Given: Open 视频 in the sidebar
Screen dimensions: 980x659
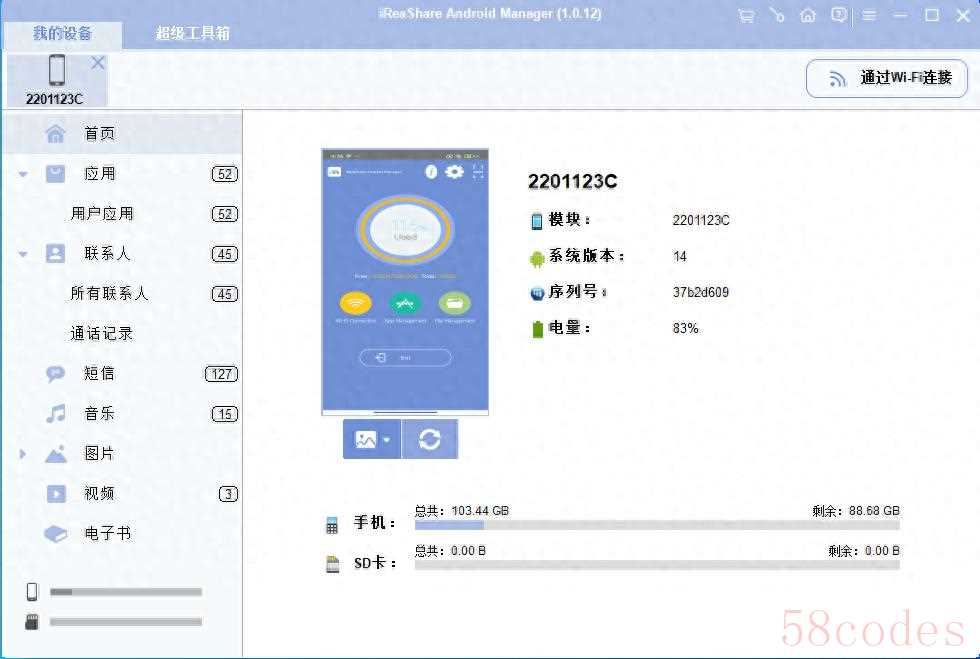Looking at the screenshot, I should (x=122, y=494).
